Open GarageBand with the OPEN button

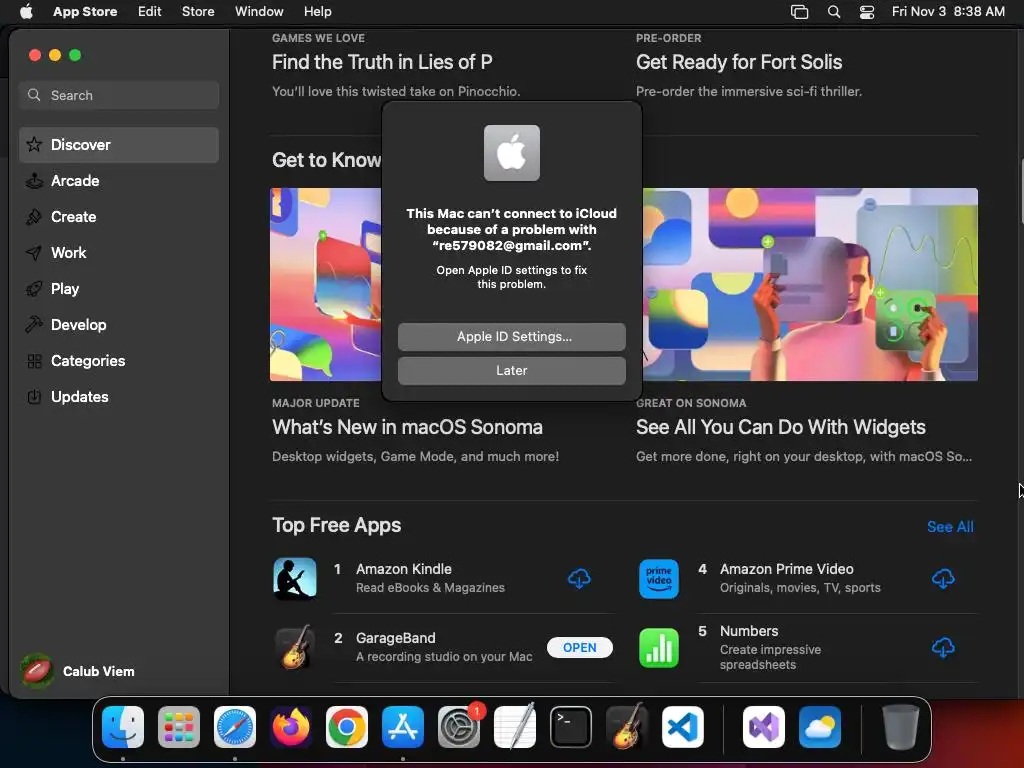[x=579, y=647]
